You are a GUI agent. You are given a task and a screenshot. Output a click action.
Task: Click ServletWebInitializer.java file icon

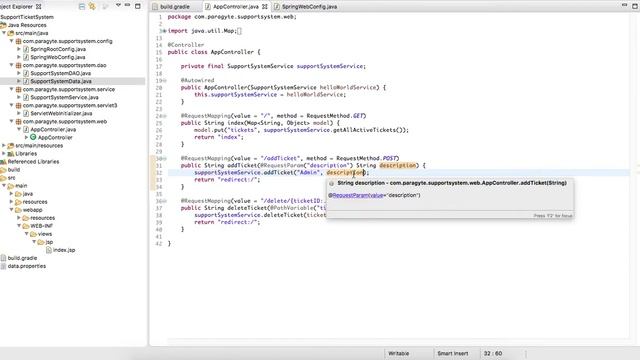(x=26, y=113)
